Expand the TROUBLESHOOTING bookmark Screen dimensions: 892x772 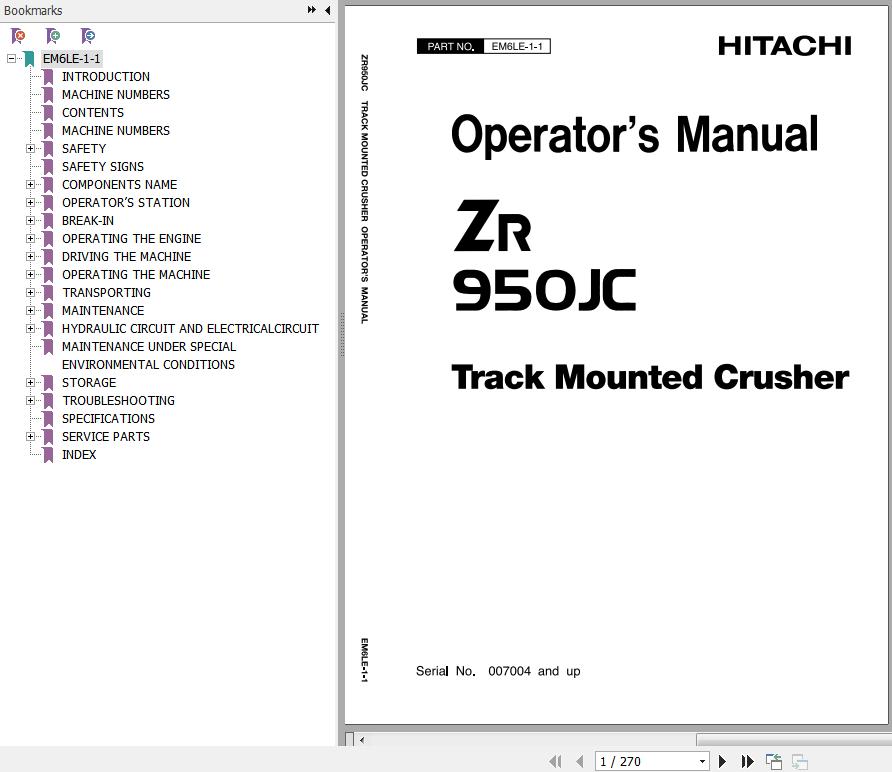click(x=30, y=401)
